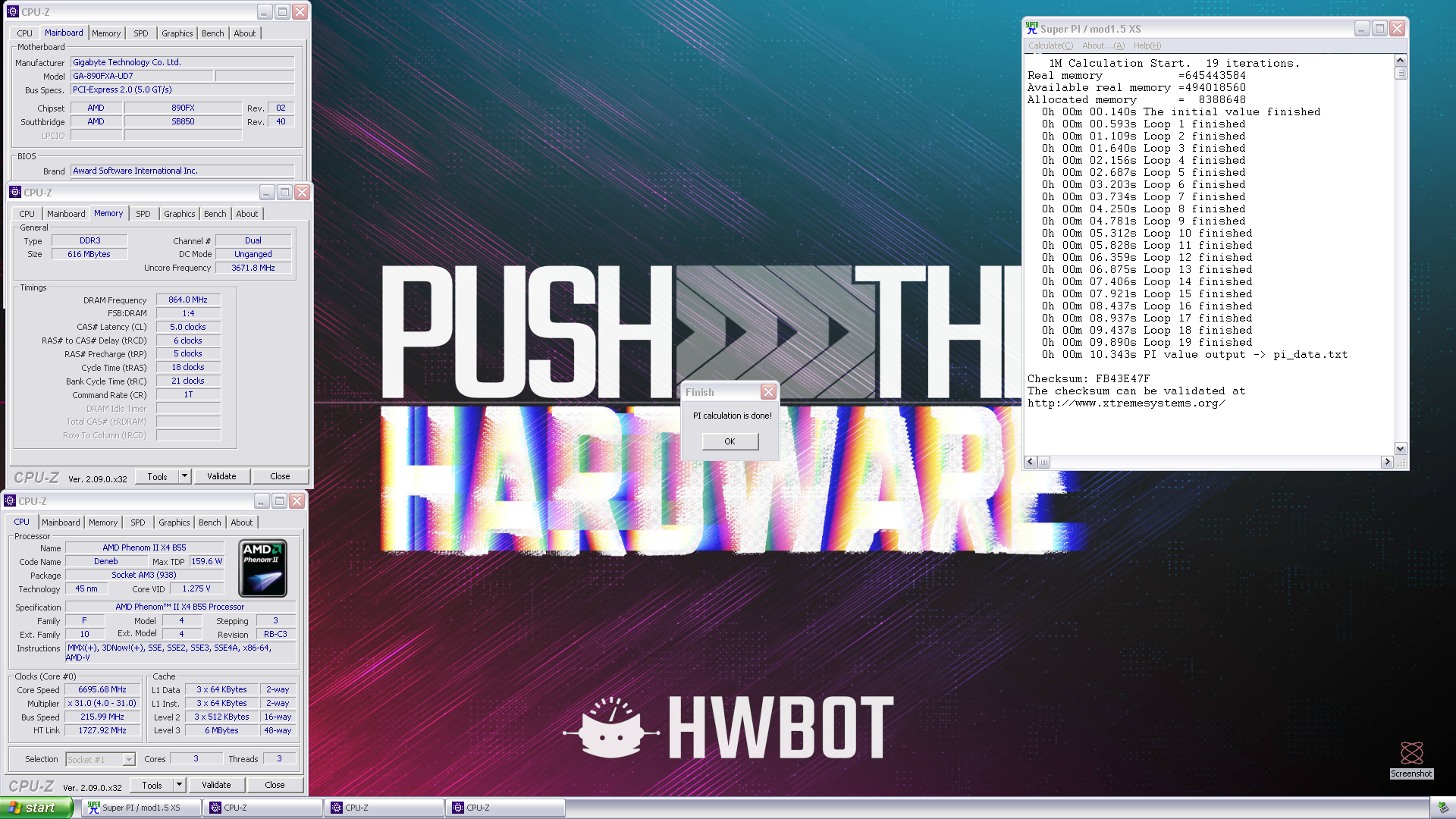
Task: Open Calculate menu in Super PI
Action: [x=1050, y=45]
